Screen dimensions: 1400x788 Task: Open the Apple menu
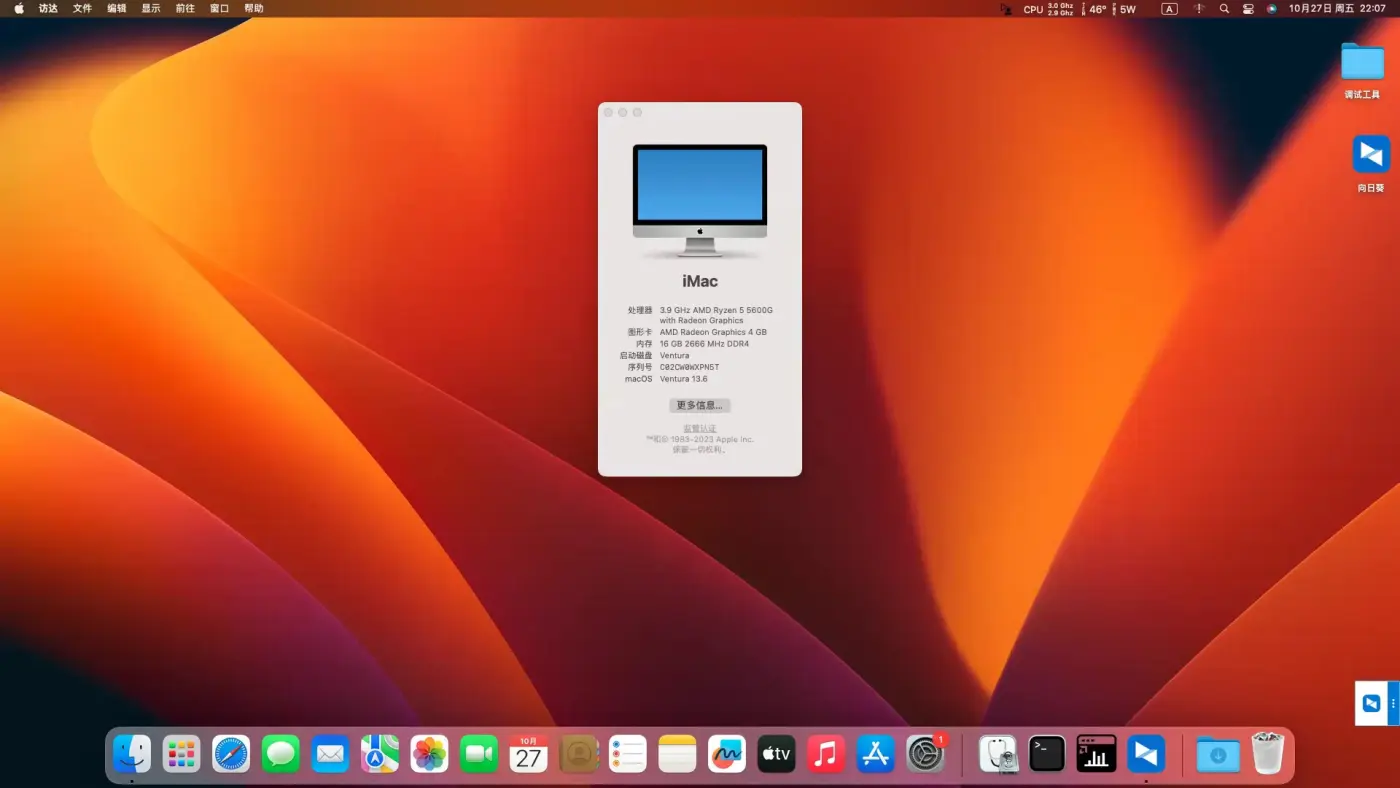pos(17,8)
